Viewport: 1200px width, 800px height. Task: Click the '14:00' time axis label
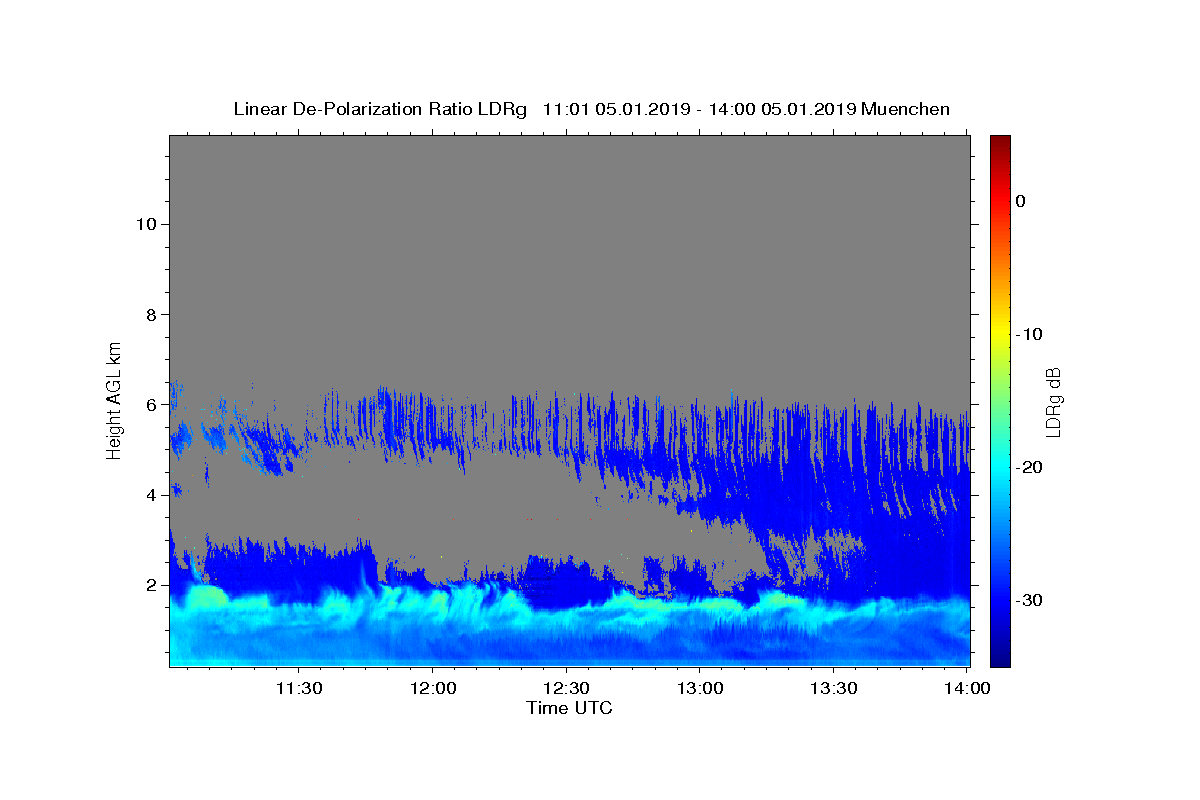coord(967,689)
